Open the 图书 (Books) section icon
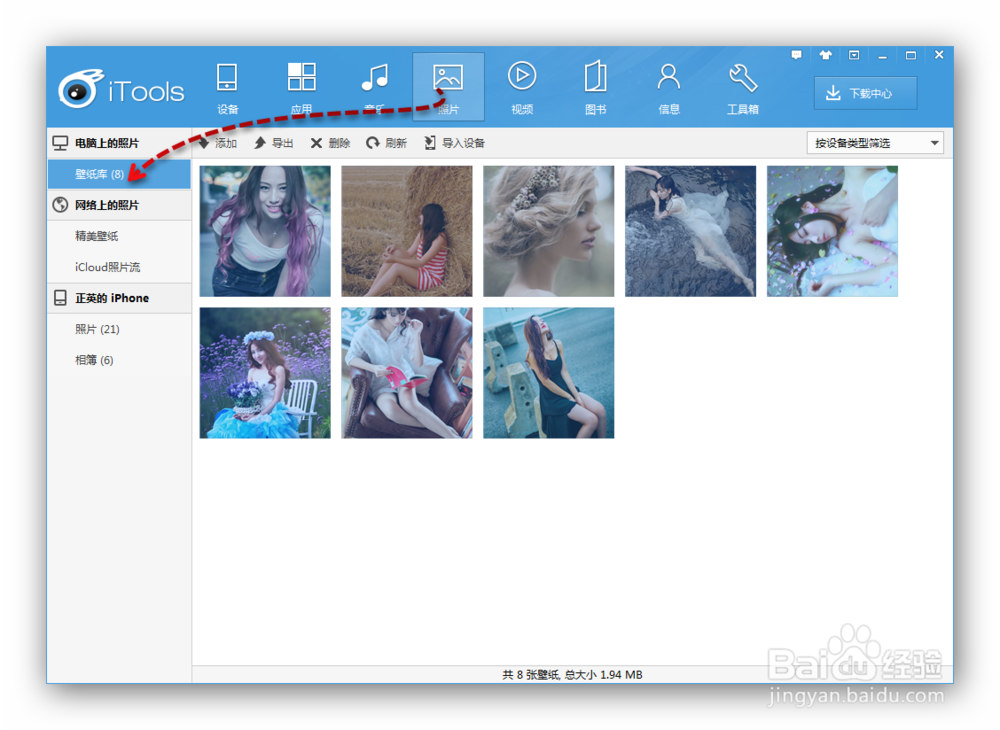 coord(595,86)
